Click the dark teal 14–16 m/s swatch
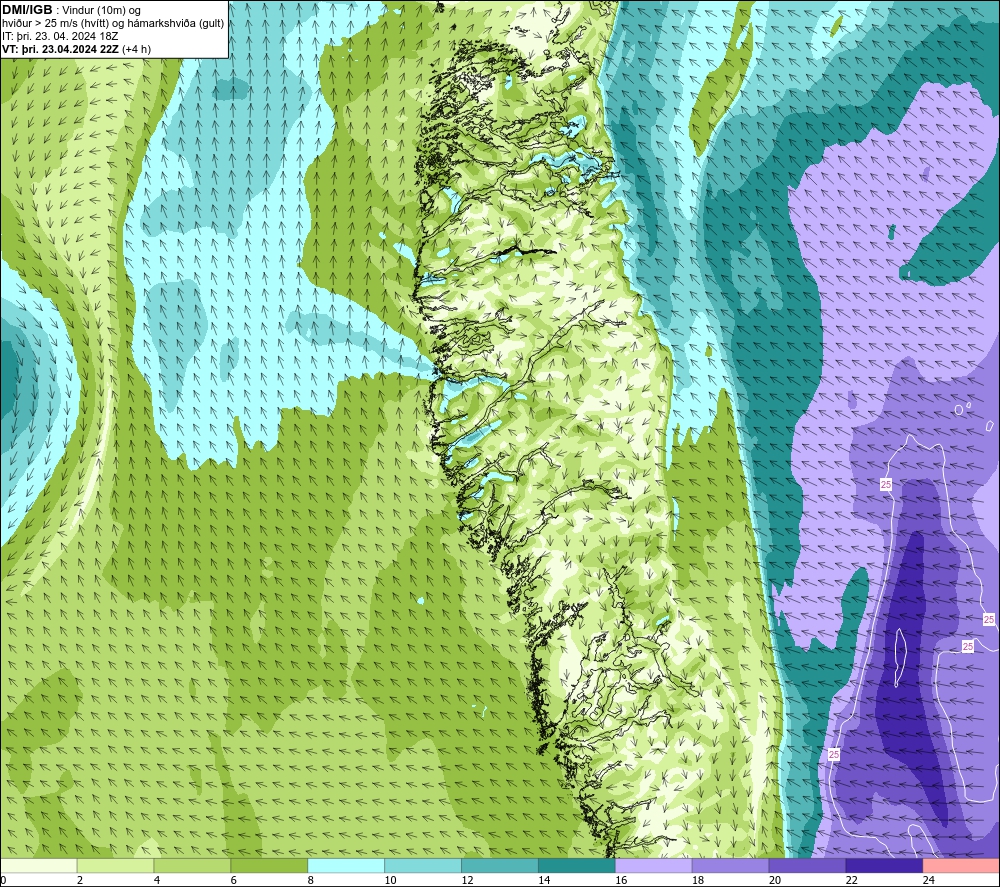Image resolution: width=1000 pixels, height=887 pixels. (x=577, y=866)
